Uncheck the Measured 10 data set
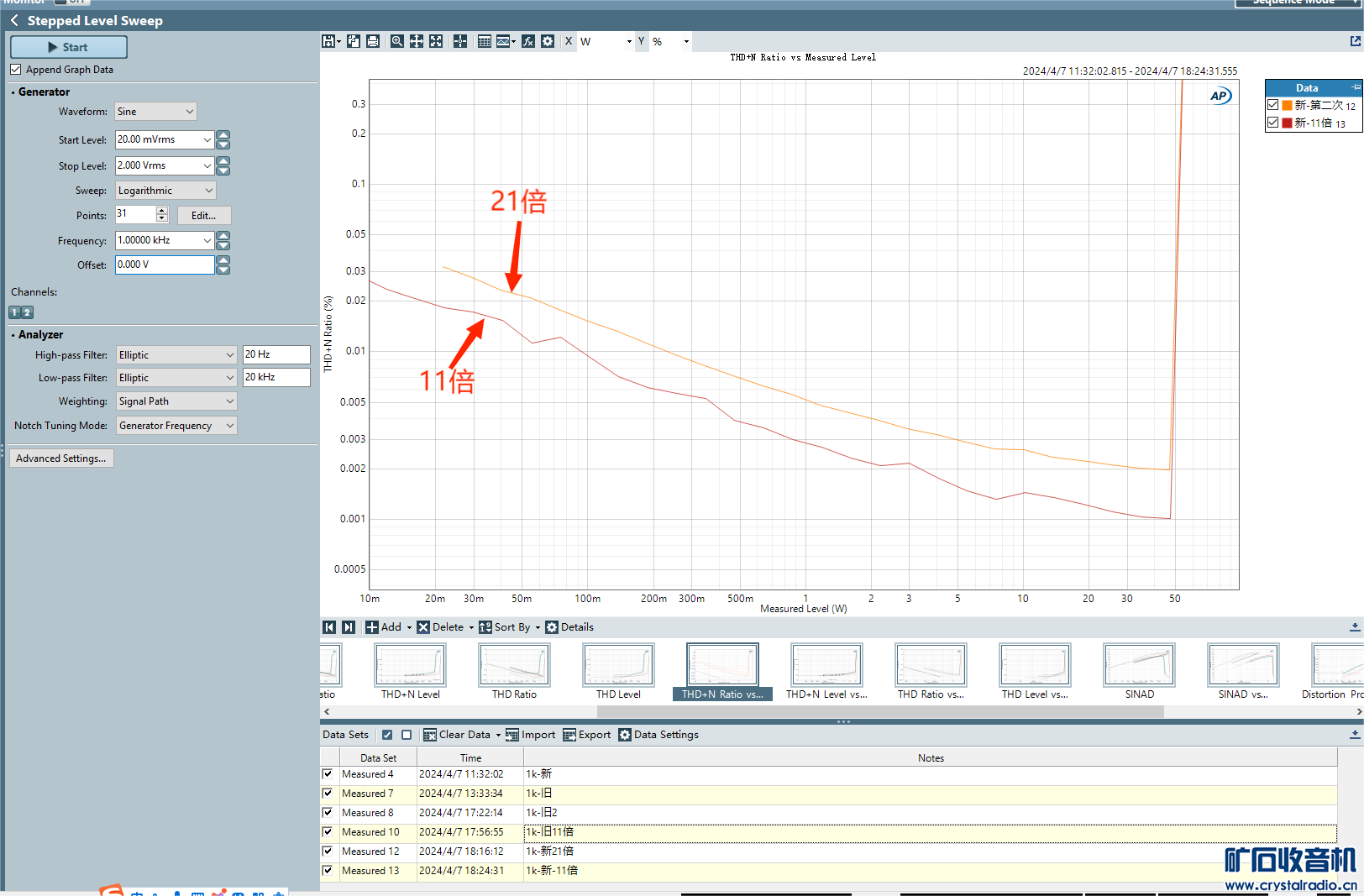Image resolution: width=1364 pixels, height=896 pixels. coord(328,832)
